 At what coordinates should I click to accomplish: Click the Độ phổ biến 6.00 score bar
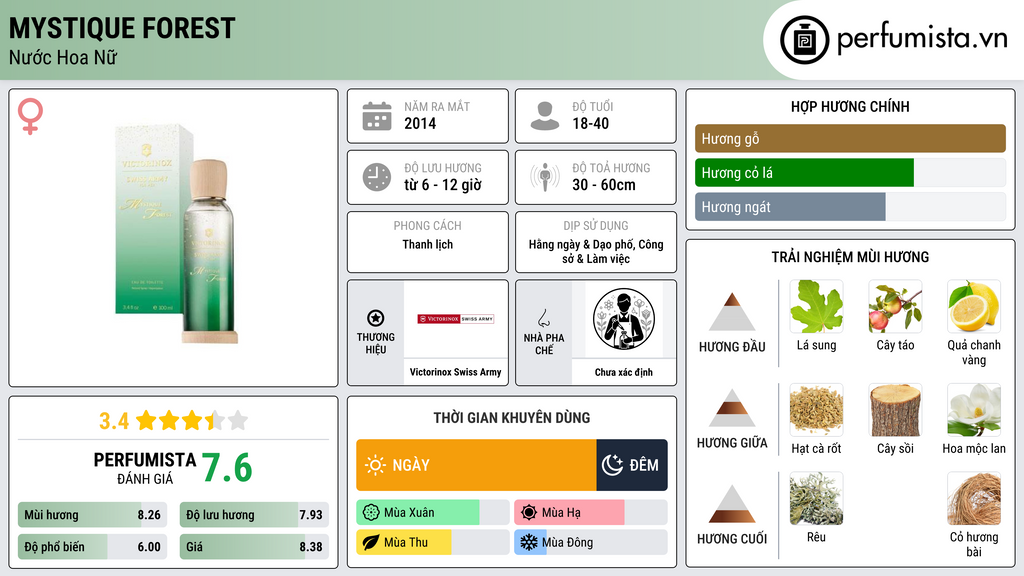(92, 547)
